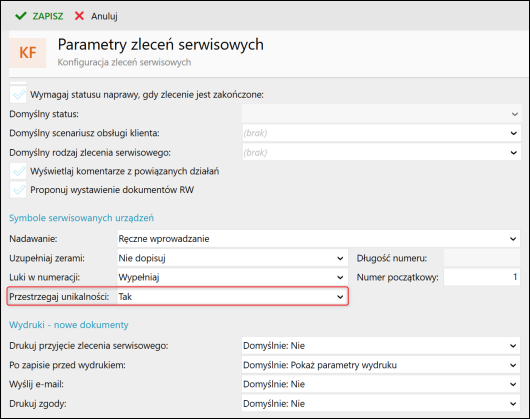
Task: Click the Anuluj button label
Action: (104, 16)
